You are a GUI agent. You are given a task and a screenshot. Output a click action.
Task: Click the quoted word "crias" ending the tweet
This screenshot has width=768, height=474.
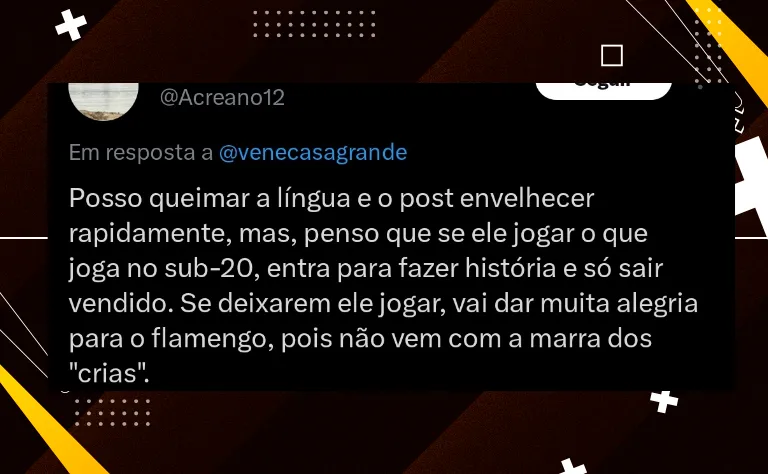[x=109, y=374]
